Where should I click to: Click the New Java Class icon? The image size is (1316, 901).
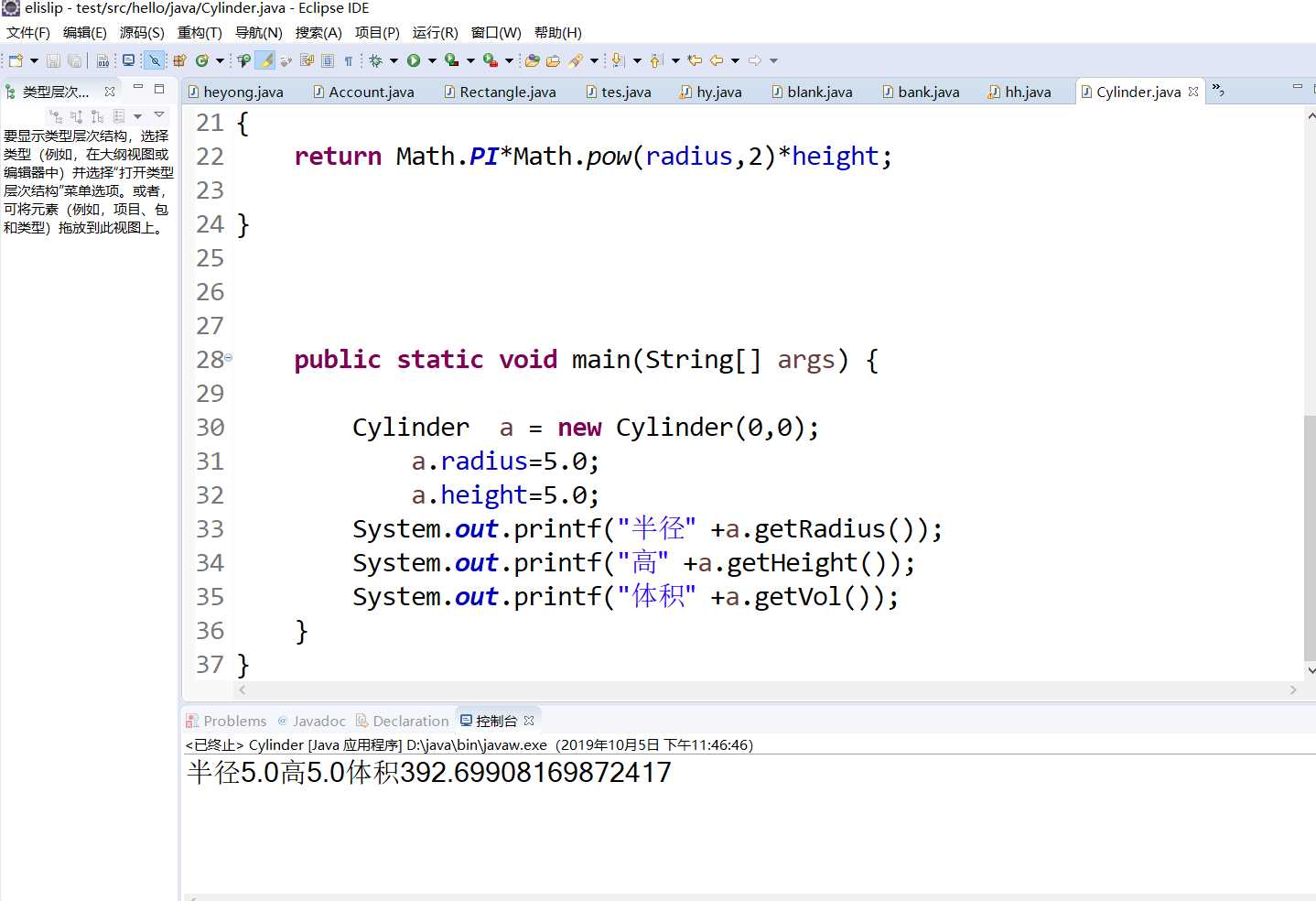coord(201,60)
